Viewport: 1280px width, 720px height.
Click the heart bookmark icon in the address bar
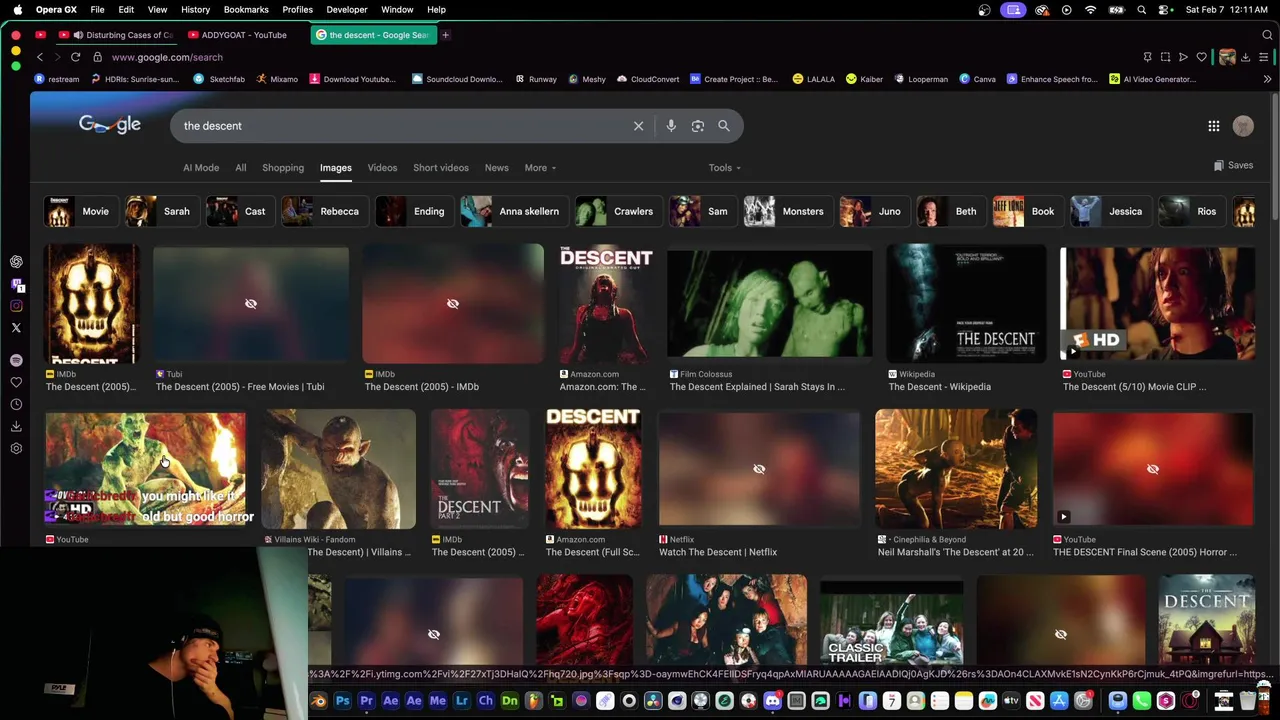coord(1201,57)
